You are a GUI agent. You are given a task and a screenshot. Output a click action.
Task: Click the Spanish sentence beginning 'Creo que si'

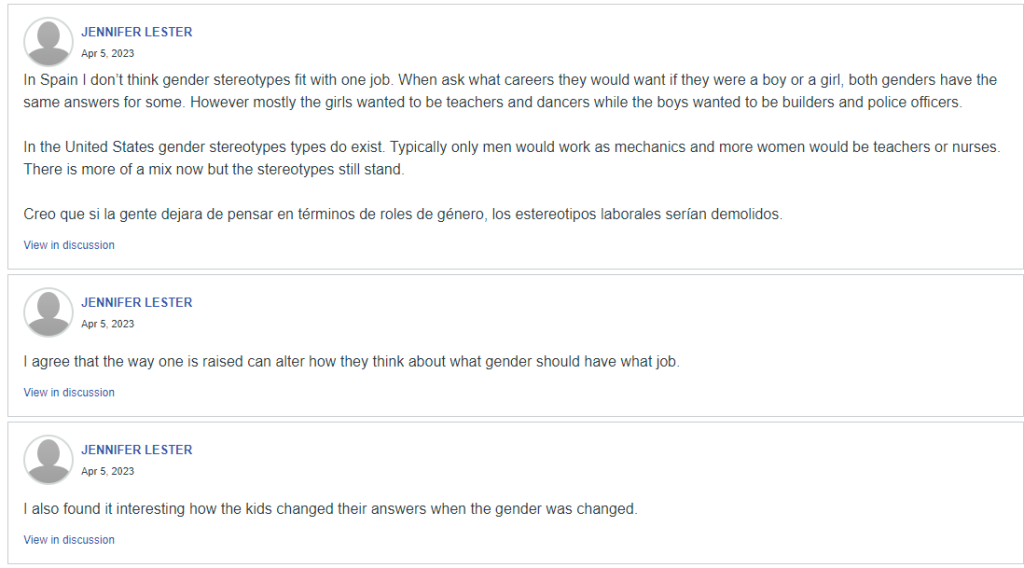(x=403, y=214)
